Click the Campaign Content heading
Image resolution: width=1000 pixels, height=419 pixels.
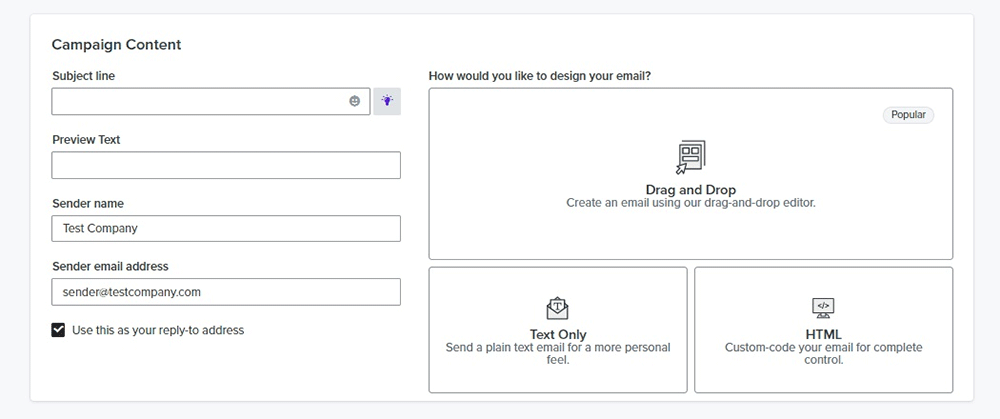click(116, 45)
